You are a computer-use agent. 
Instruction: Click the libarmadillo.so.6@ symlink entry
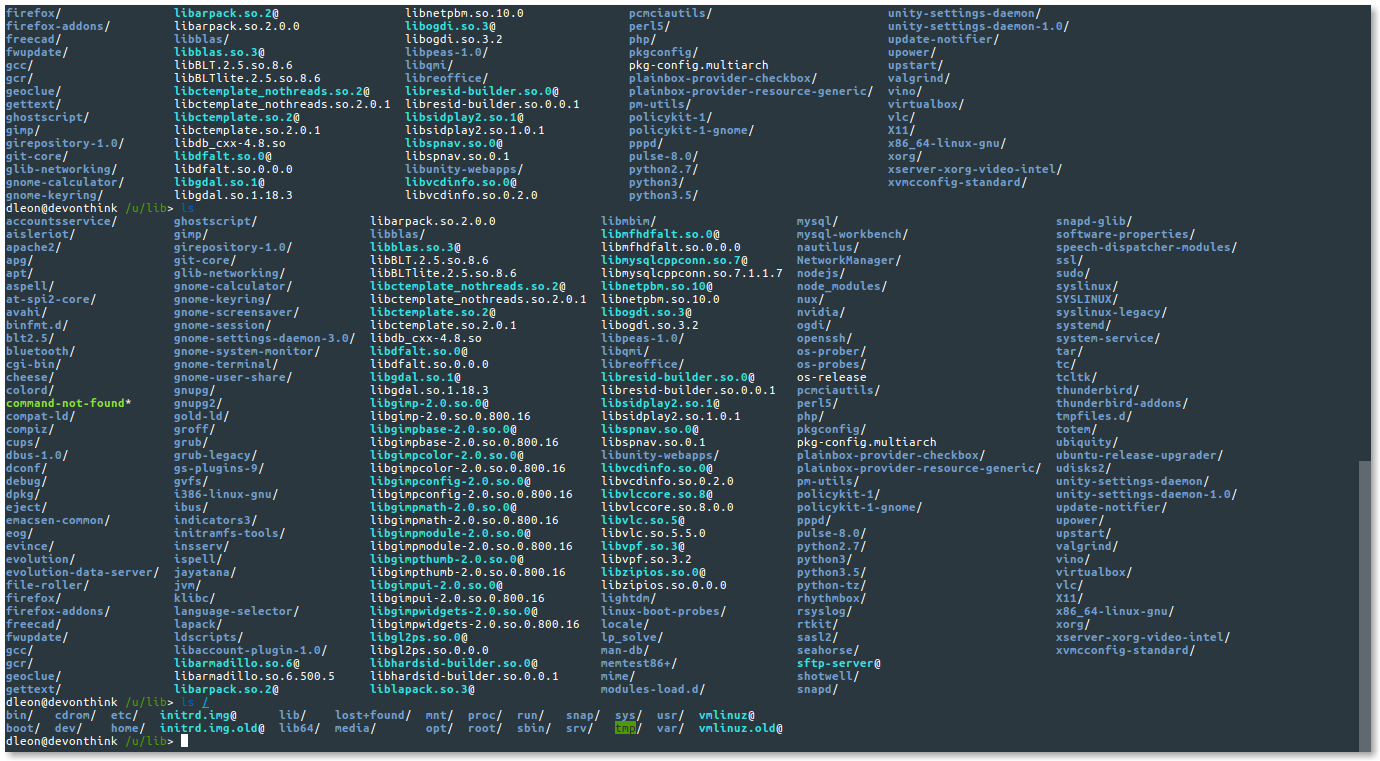(x=237, y=663)
